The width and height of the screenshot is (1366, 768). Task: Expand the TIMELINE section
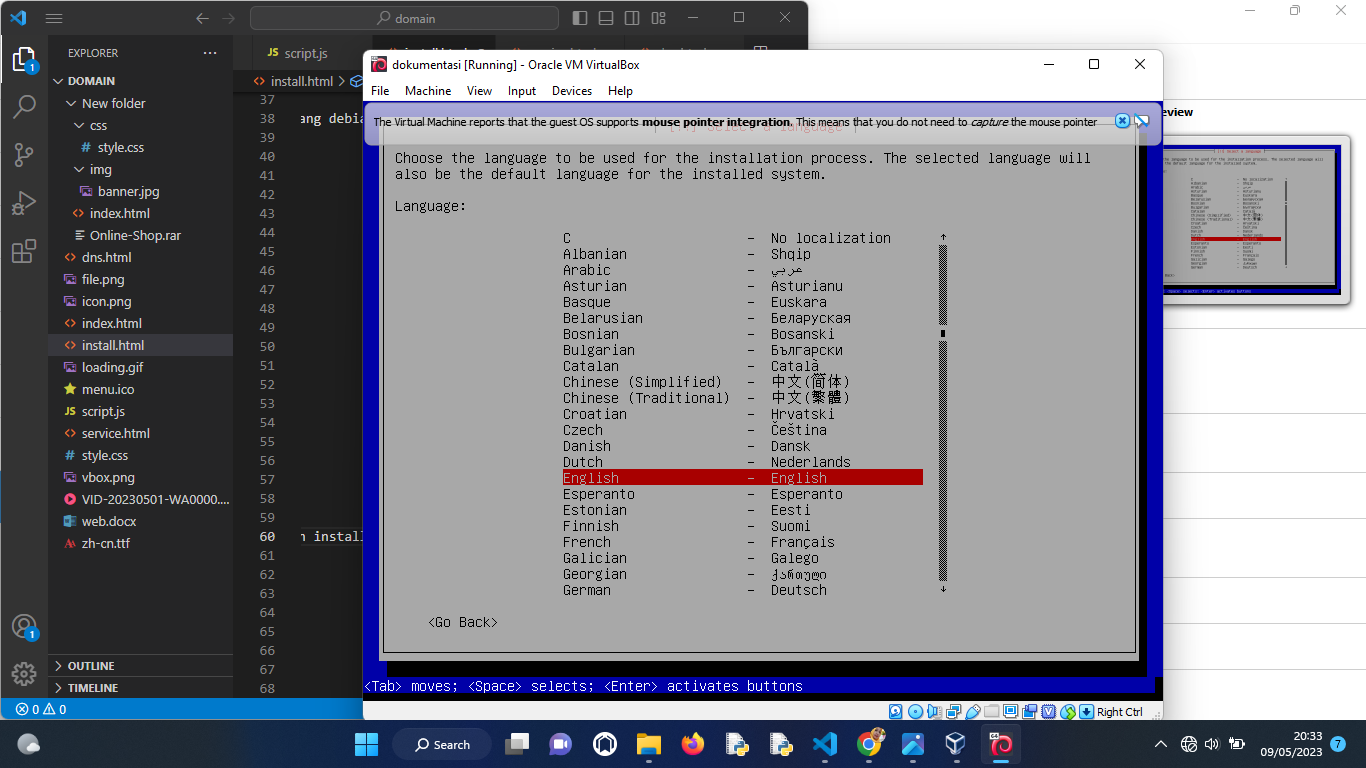(140, 688)
